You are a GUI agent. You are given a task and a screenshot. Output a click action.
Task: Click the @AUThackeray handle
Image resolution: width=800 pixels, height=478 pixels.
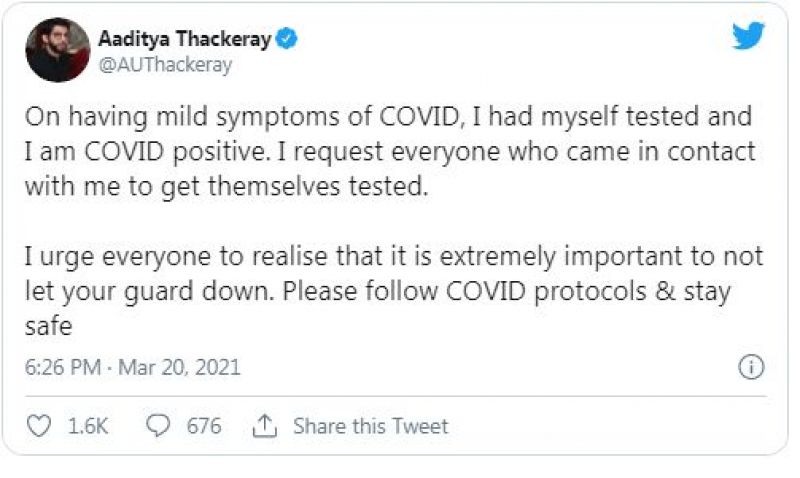(165, 65)
